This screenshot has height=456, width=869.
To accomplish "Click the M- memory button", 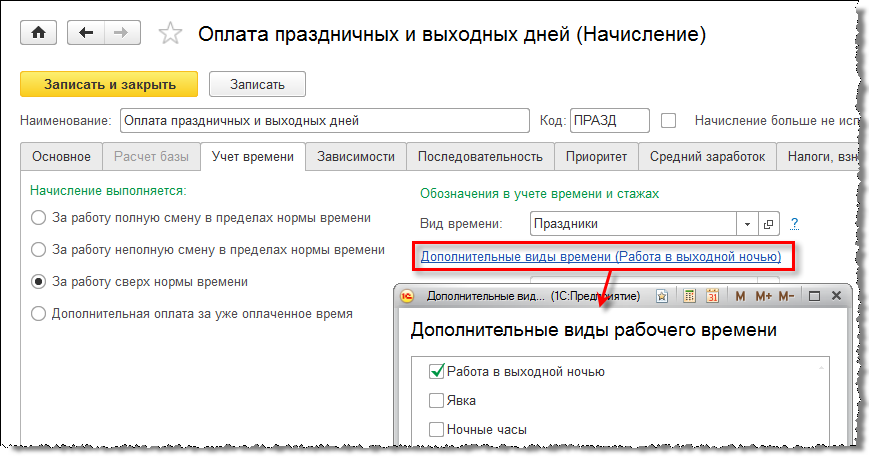I will click(x=786, y=296).
